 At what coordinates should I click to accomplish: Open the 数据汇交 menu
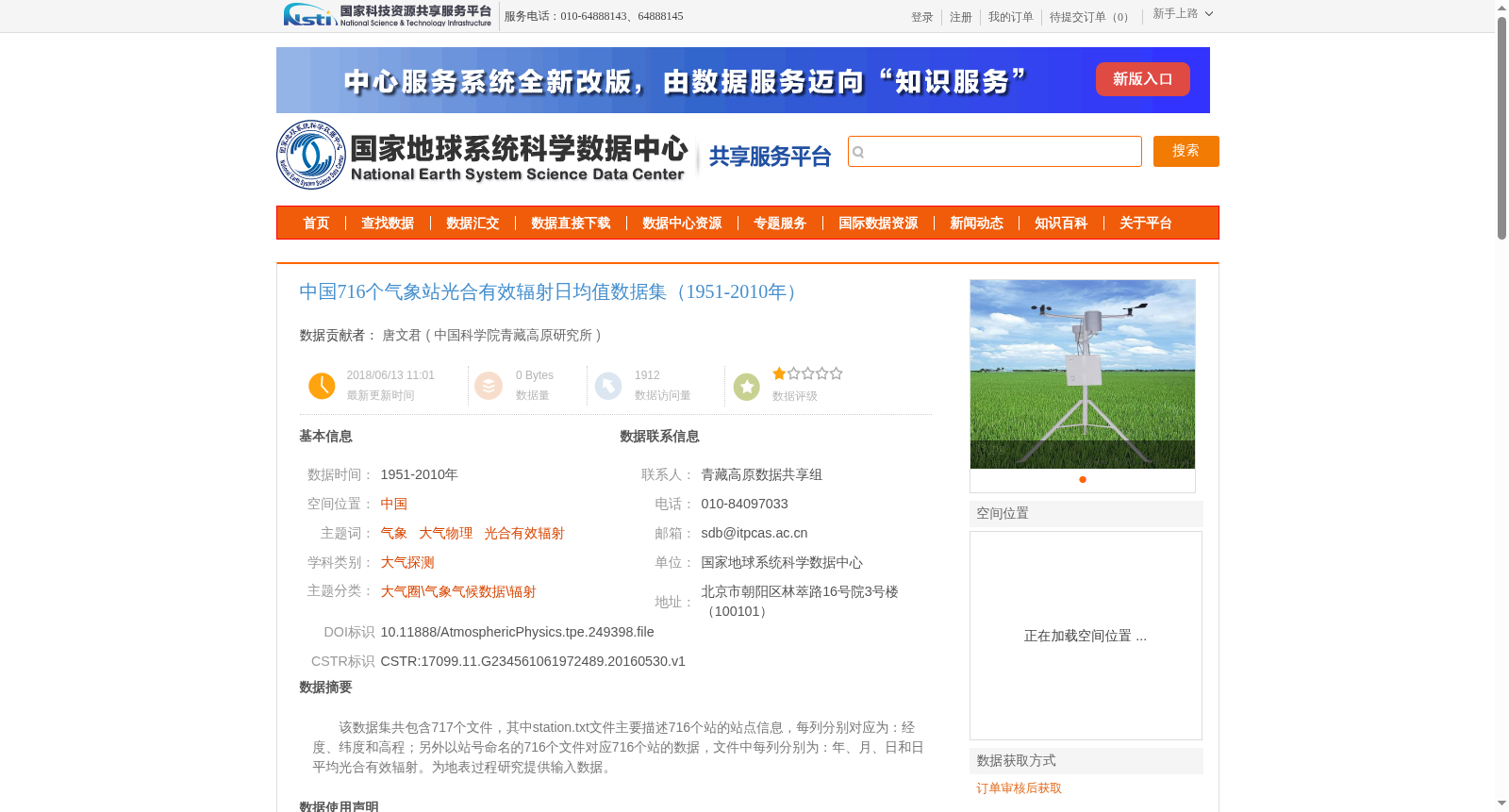[x=473, y=223]
